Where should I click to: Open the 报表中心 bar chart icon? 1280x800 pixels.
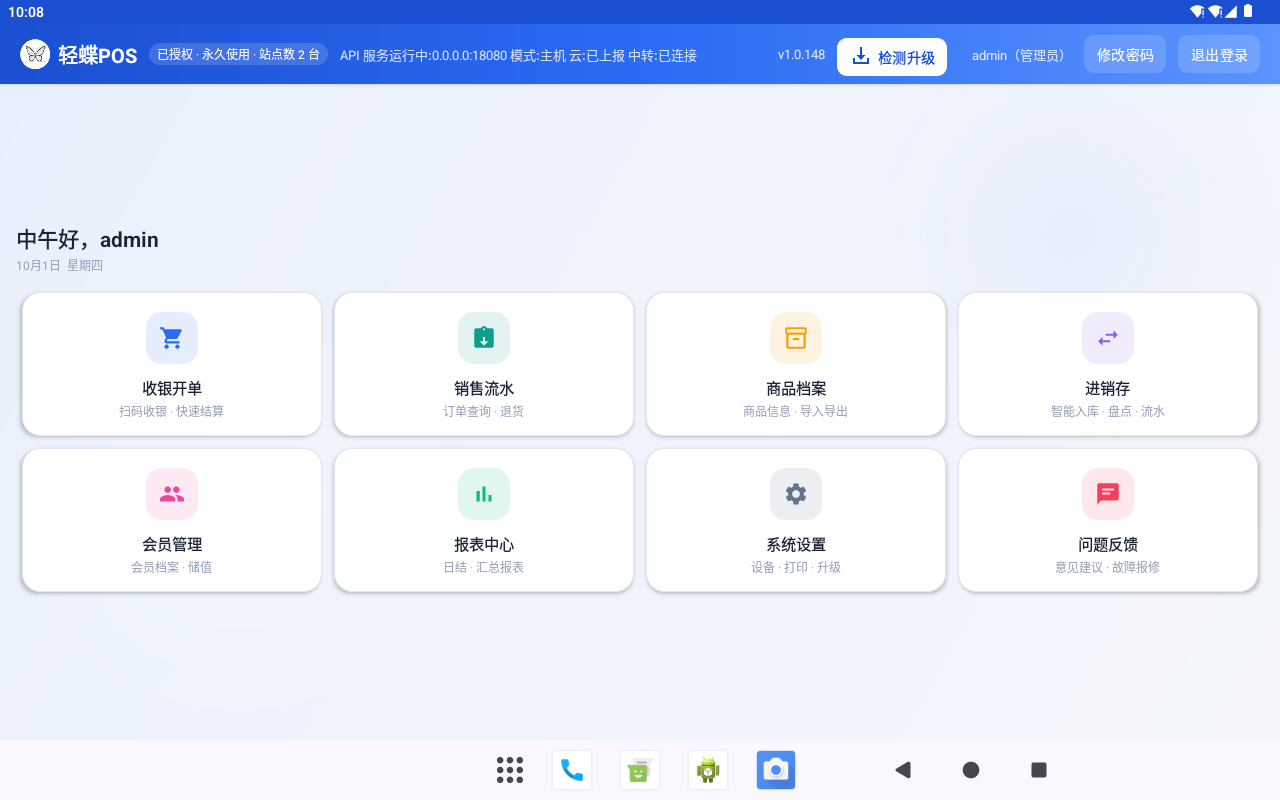tap(484, 494)
